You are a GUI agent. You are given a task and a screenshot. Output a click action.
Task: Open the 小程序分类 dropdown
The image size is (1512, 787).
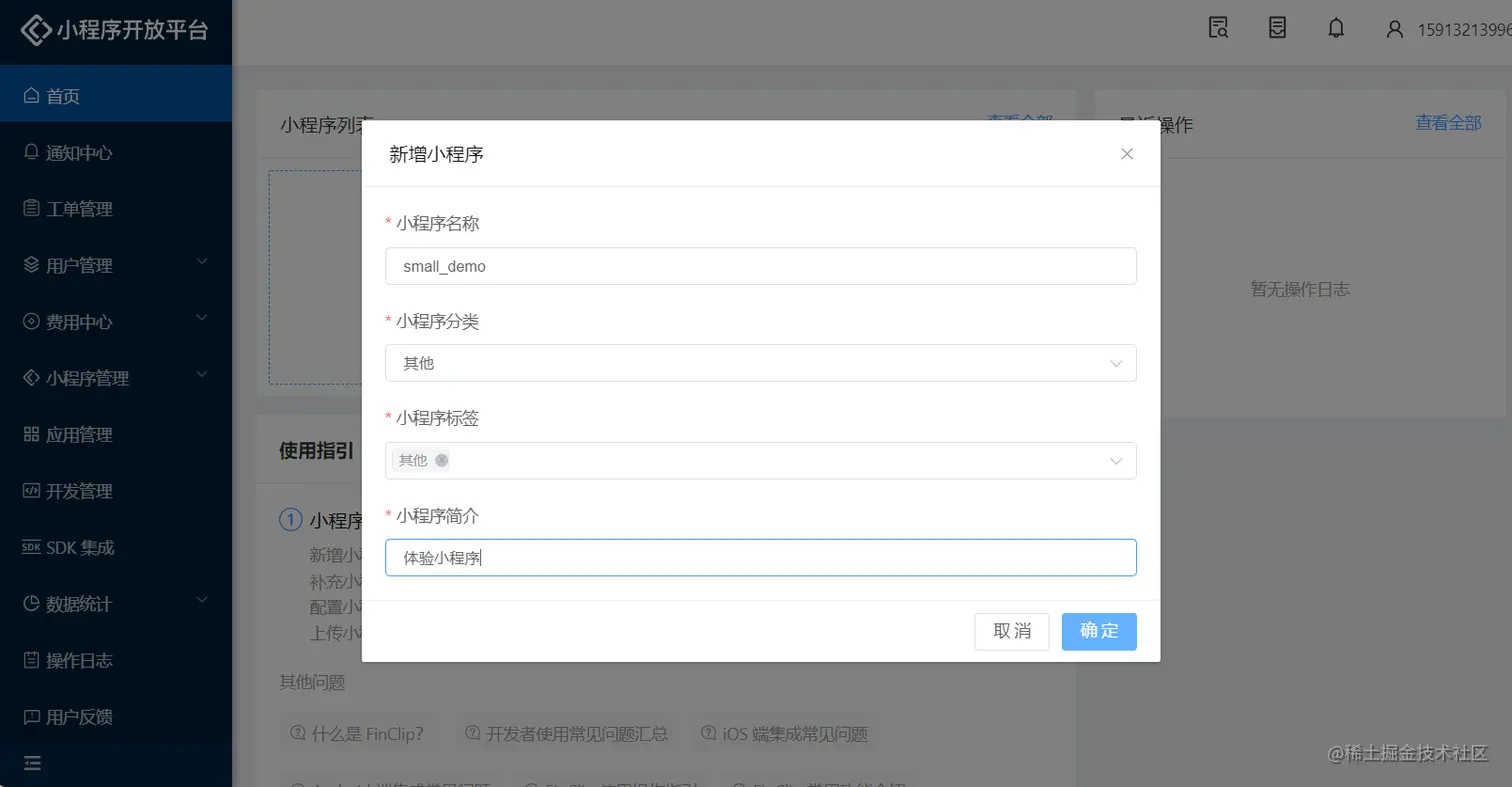click(761, 363)
